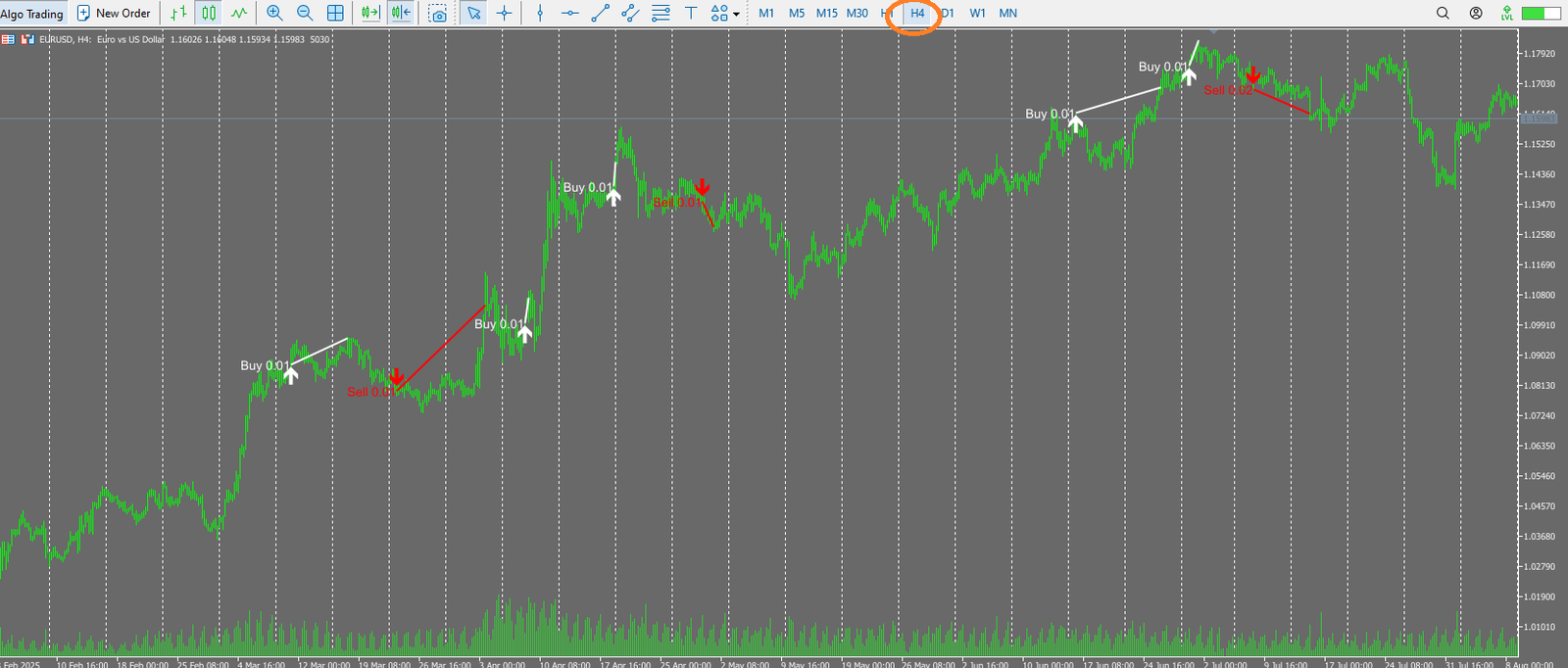Image resolution: width=1568 pixels, height=668 pixels.
Task: Click the 1.14360 price scale label
Action: pos(1539,174)
